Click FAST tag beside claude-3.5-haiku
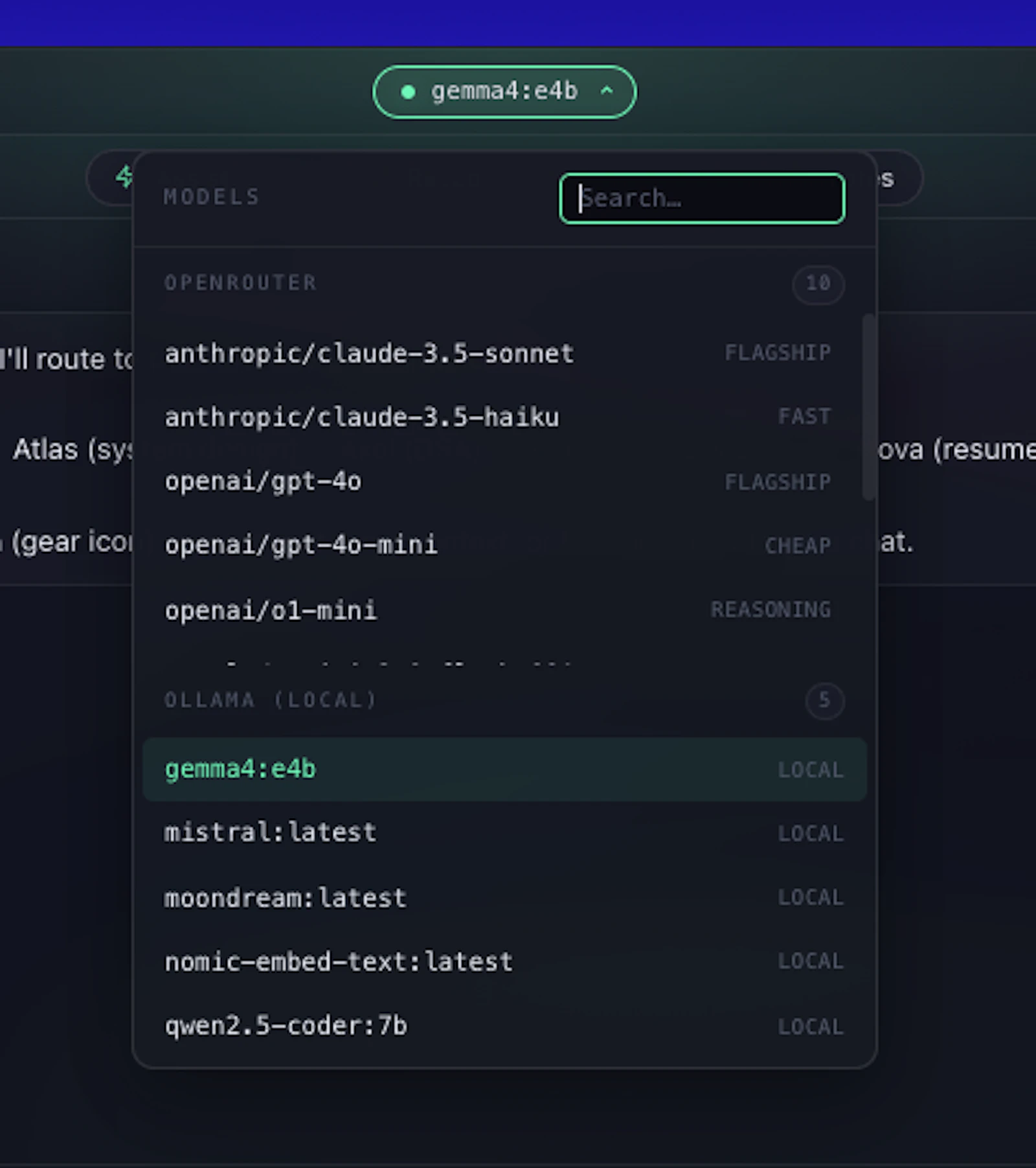Image resolution: width=1036 pixels, height=1168 pixels. pyautogui.click(x=804, y=417)
